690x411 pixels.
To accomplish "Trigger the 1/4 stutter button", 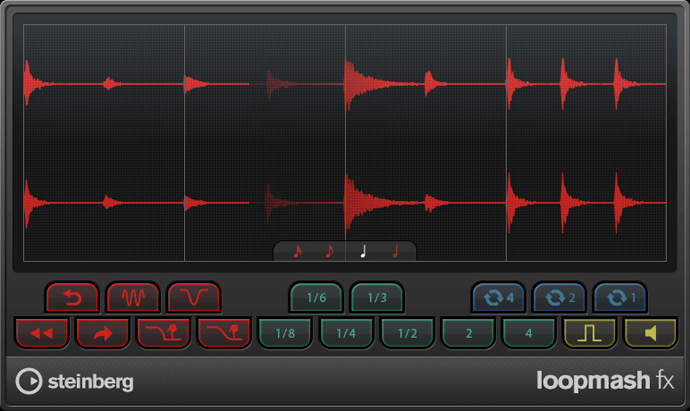I will point(346,333).
